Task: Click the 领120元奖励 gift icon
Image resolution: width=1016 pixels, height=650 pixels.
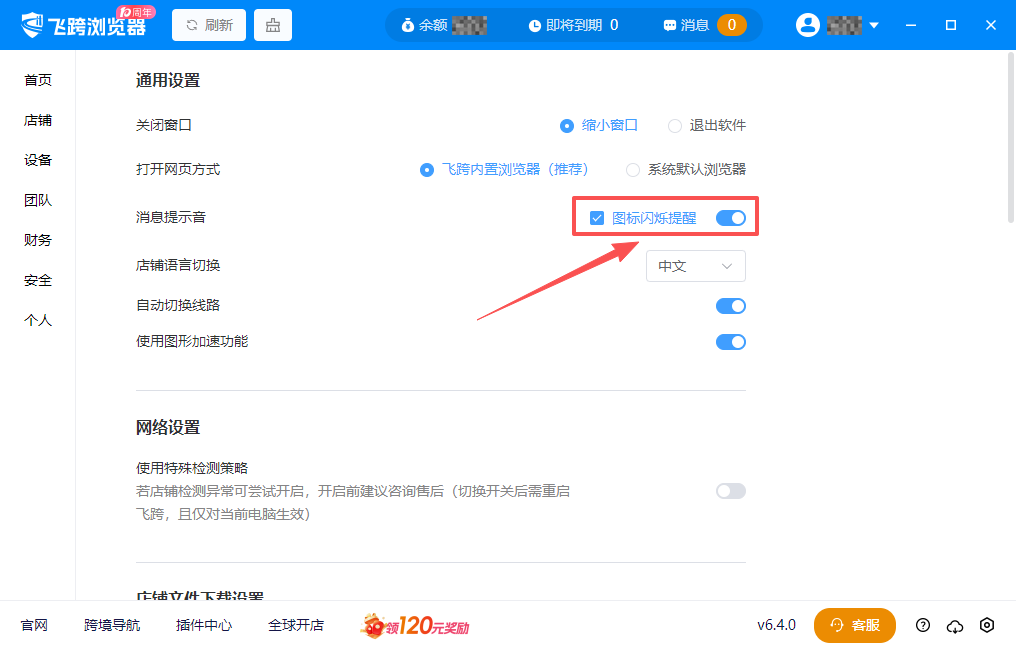Action: [x=373, y=625]
